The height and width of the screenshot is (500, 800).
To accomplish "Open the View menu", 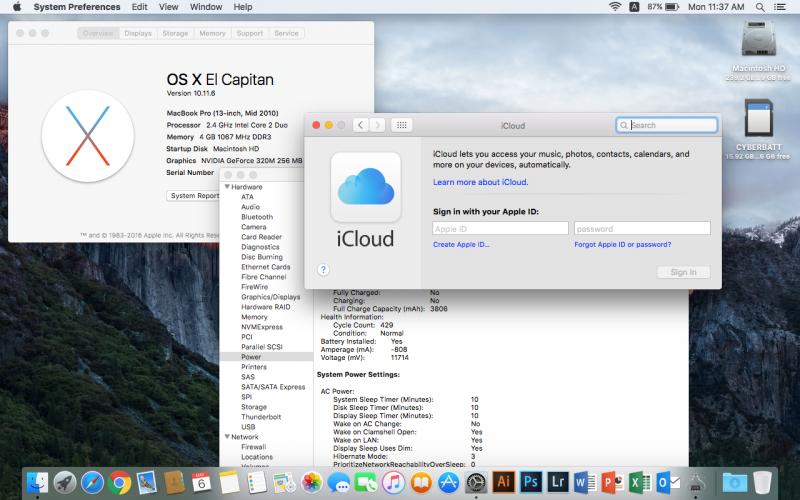I will click(169, 7).
